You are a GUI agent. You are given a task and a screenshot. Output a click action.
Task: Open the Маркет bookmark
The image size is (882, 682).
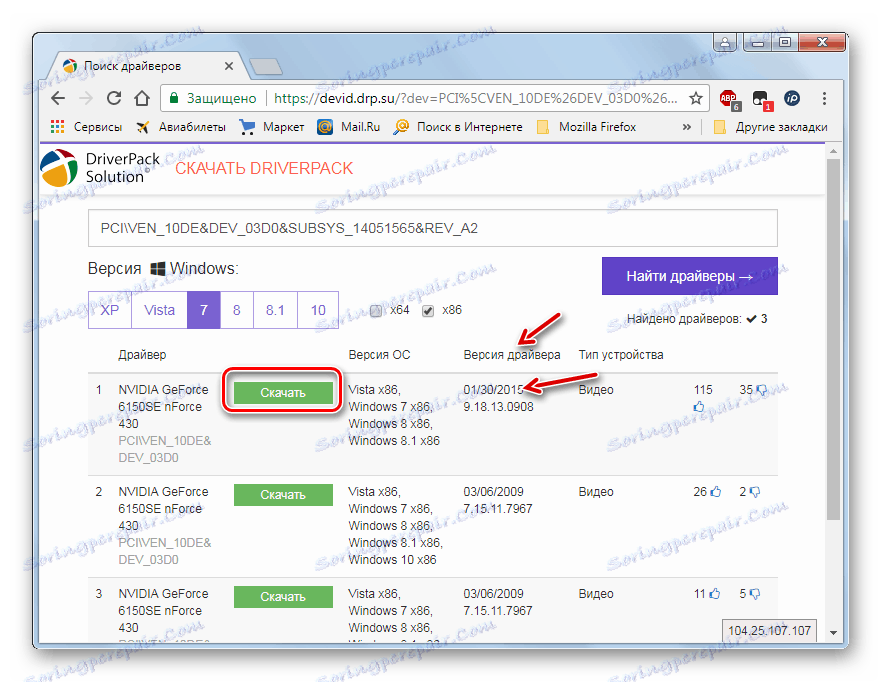click(x=272, y=127)
